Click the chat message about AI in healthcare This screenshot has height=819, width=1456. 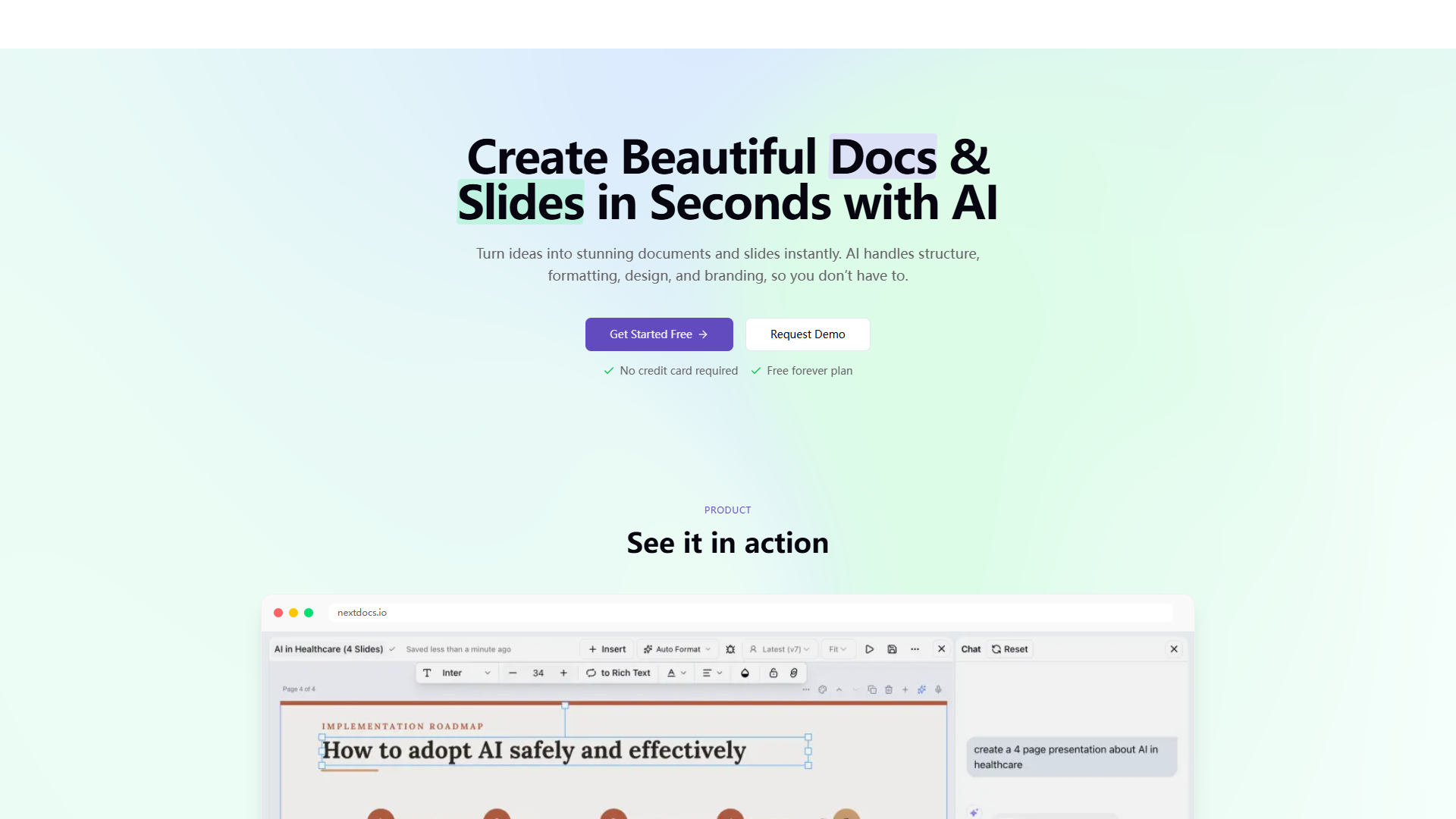point(1072,757)
